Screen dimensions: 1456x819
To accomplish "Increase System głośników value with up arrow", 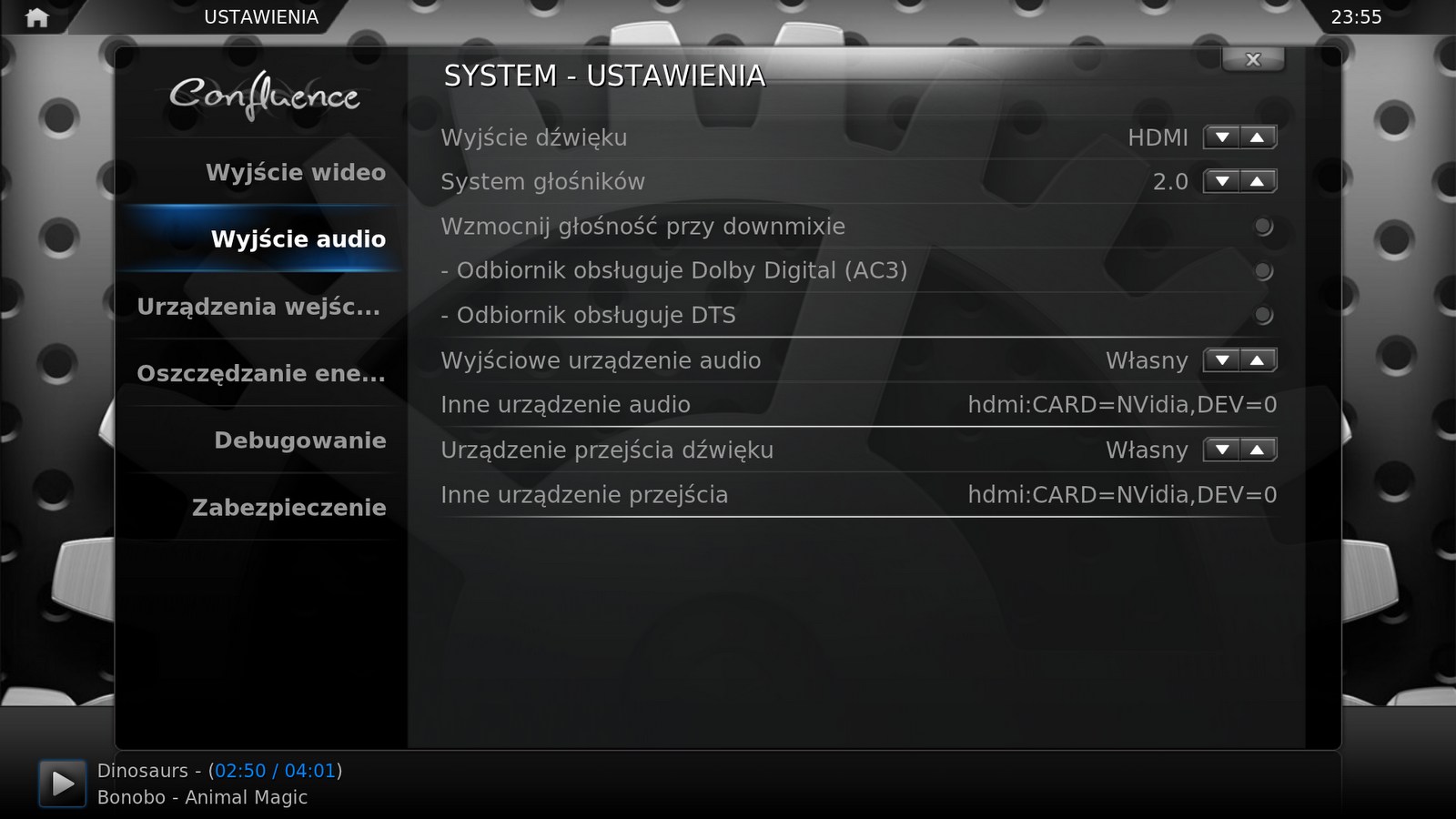I will (1258, 181).
